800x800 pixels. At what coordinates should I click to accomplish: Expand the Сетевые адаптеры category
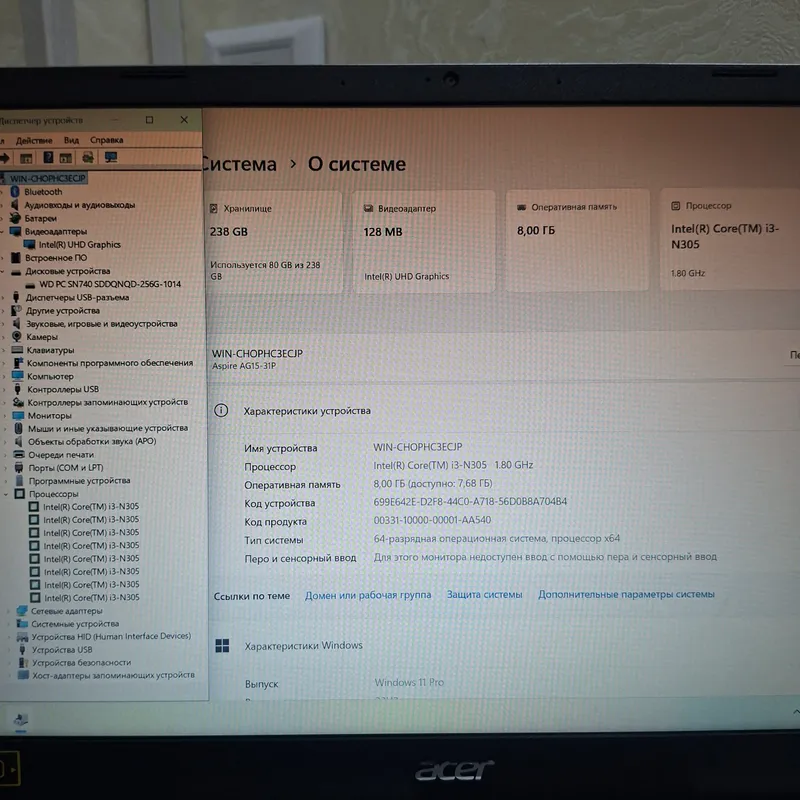pyautogui.click(x=8, y=611)
